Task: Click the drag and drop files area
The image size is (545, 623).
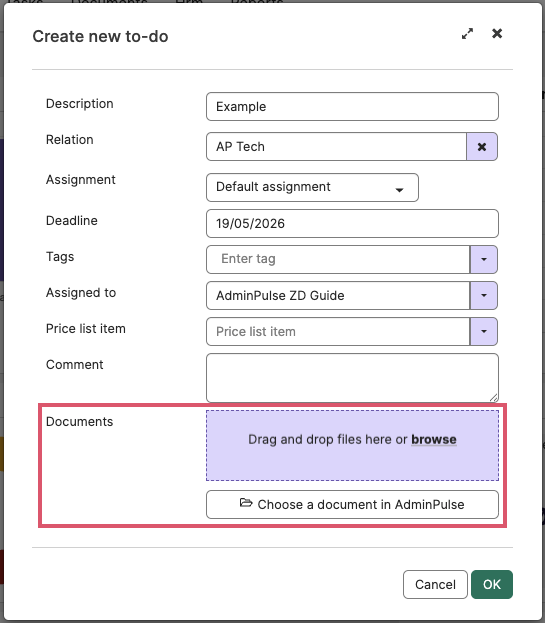Action: click(x=352, y=445)
